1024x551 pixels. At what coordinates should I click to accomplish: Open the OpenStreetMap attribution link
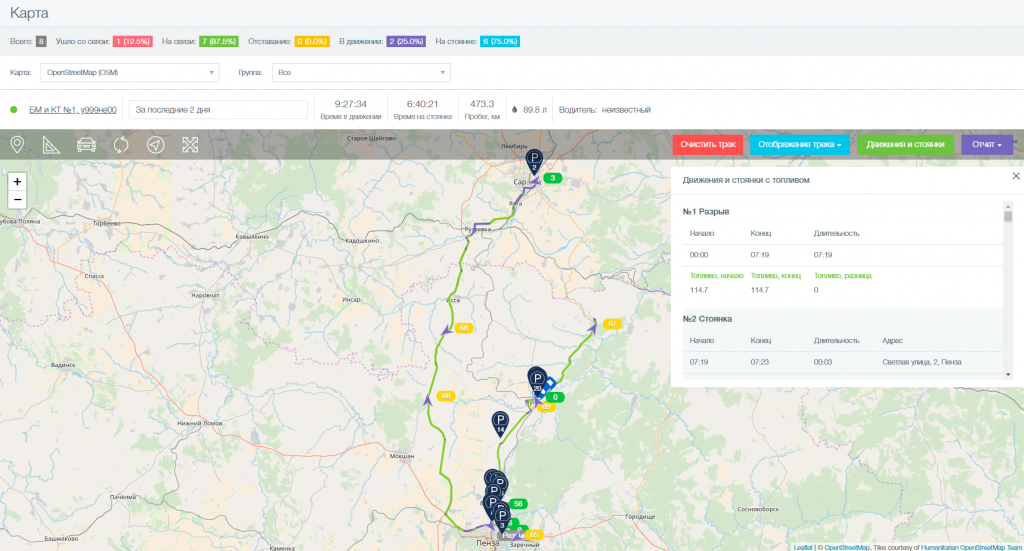coord(847,547)
